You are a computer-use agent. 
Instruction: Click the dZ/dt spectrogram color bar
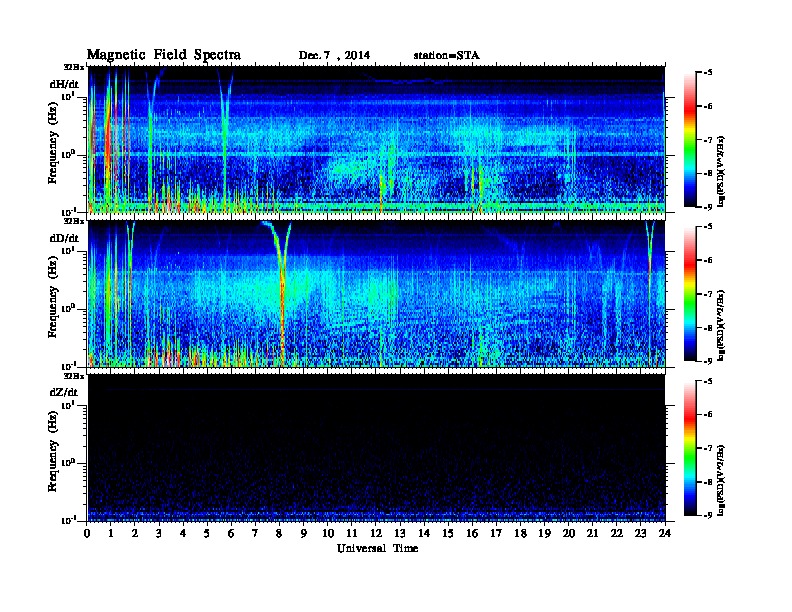[x=690, y=448]
